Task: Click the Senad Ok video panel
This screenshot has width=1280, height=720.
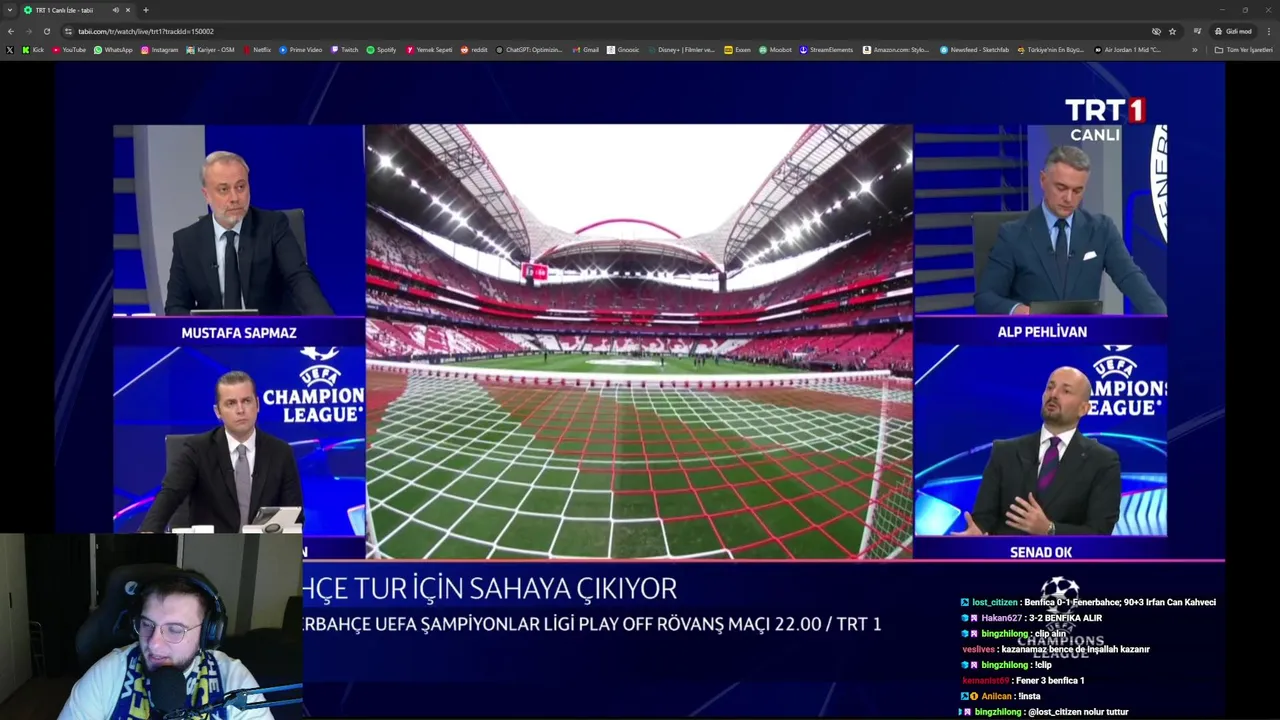Action: point(1040,441)
